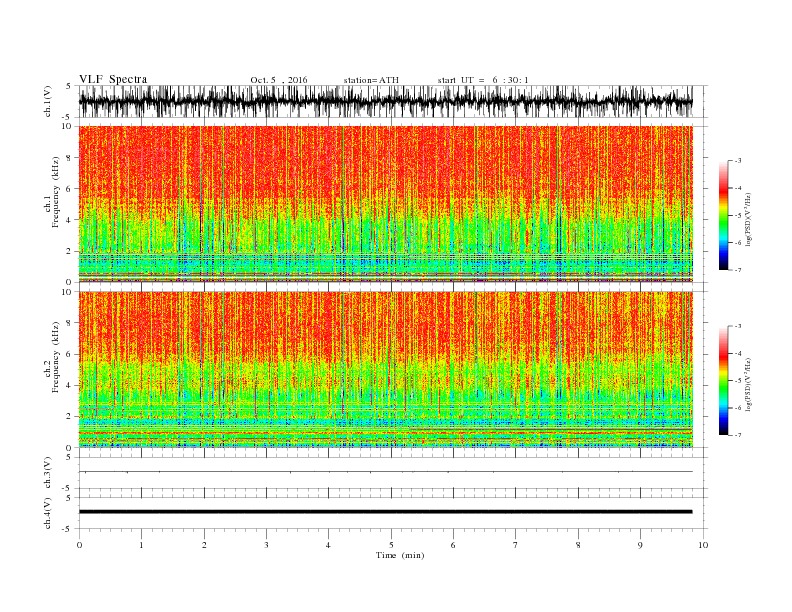Image resolution: width=792 pixels, height=612 pixels.
Task: Click the -7 tick on ch.1 color bar
Action: click(x=737, y=270)
